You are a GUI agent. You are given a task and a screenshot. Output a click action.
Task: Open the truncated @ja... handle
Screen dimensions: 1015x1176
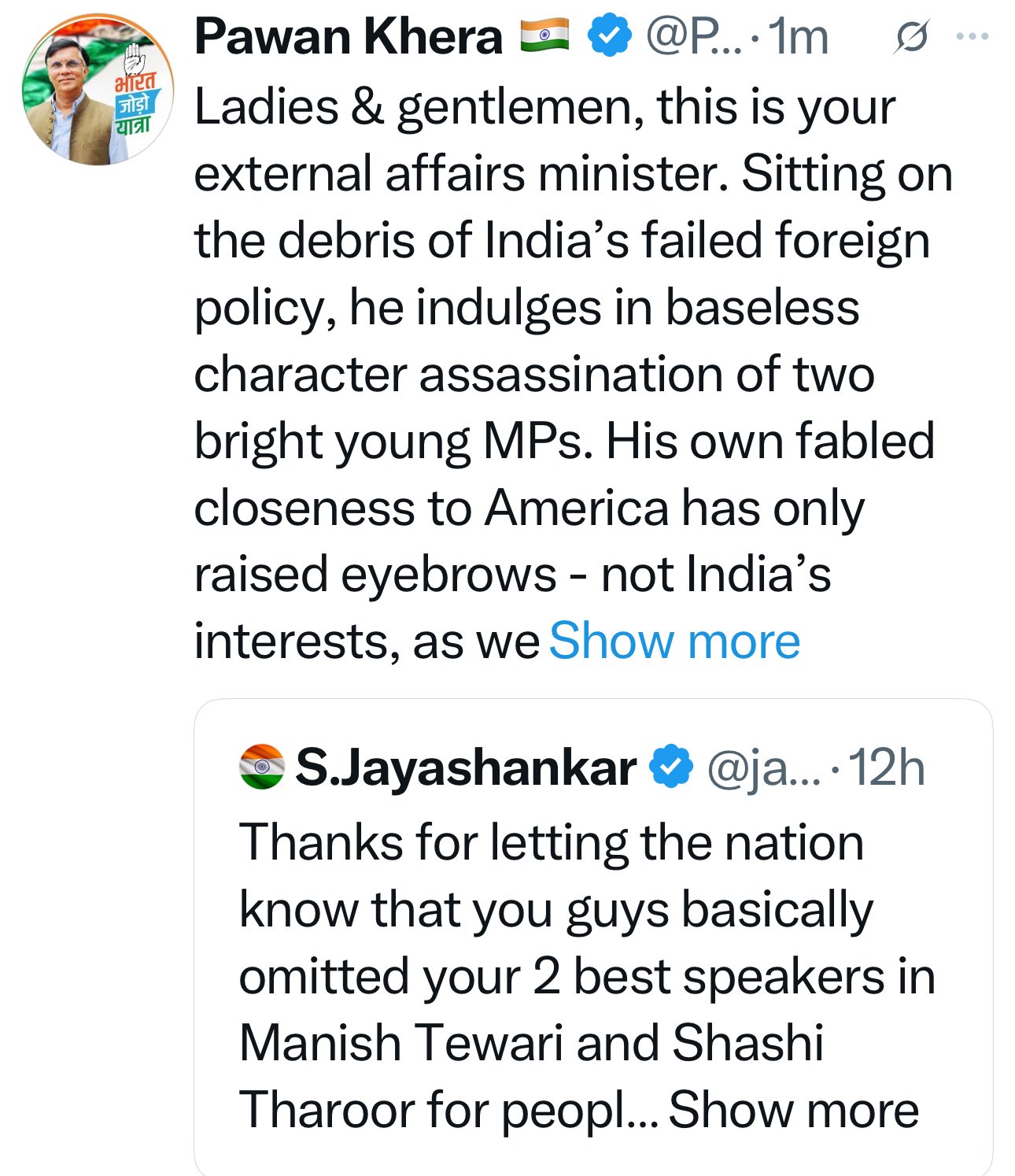[x=762, y=767]
